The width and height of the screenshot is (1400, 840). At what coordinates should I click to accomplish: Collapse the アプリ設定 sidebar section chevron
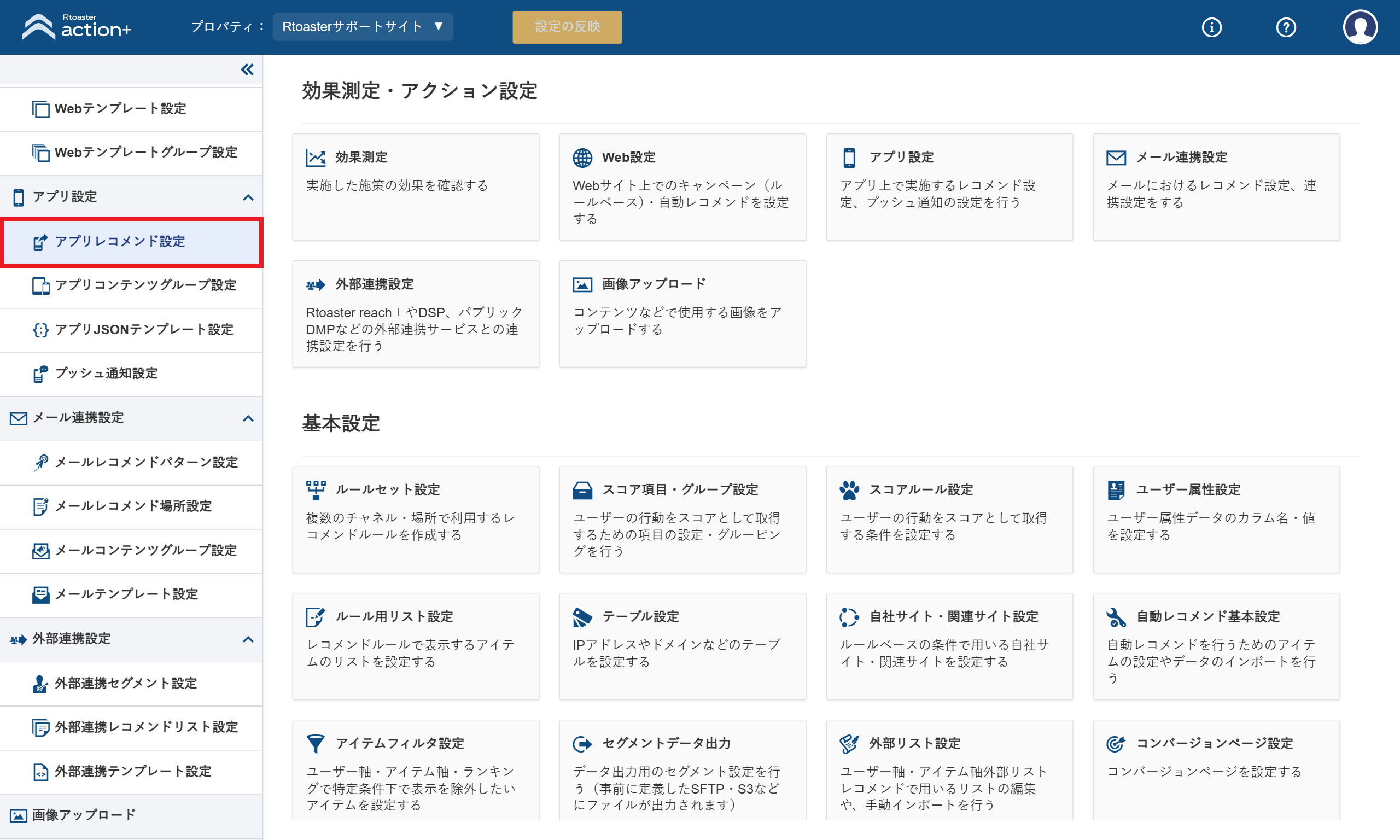point(248,197)
